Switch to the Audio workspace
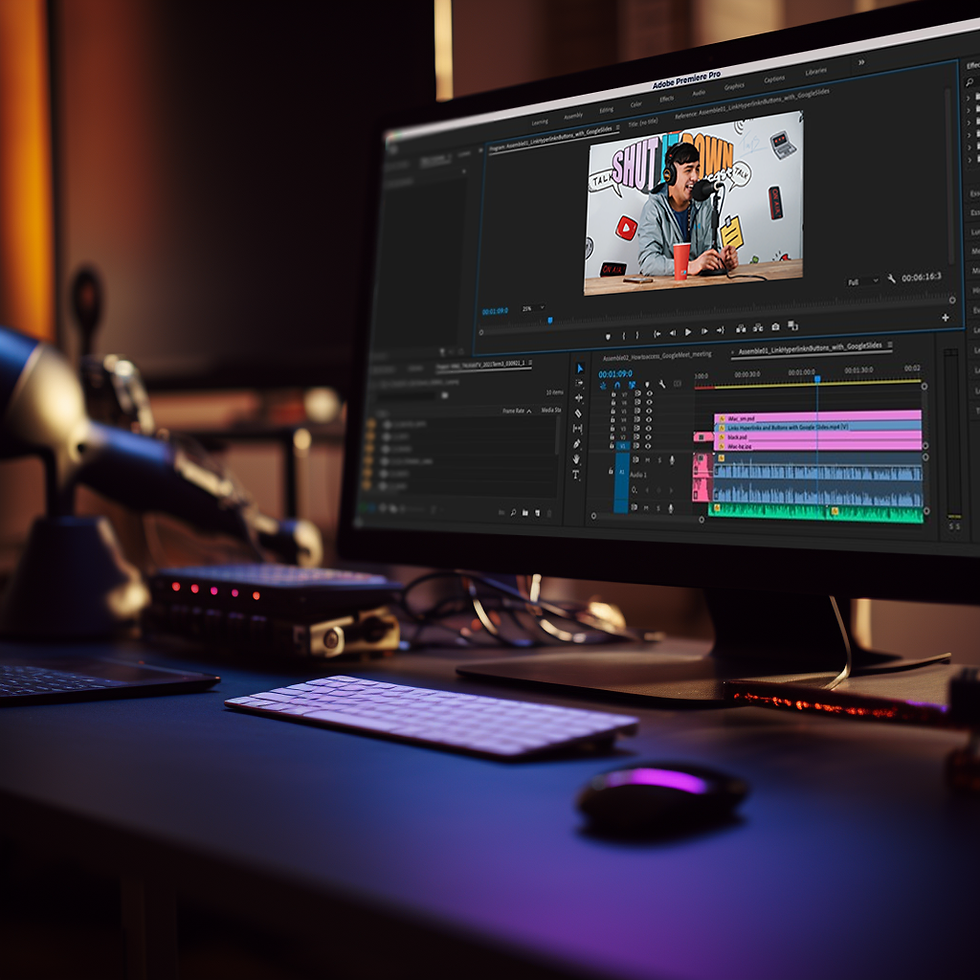The image size is (980, 980). [699, 92]
